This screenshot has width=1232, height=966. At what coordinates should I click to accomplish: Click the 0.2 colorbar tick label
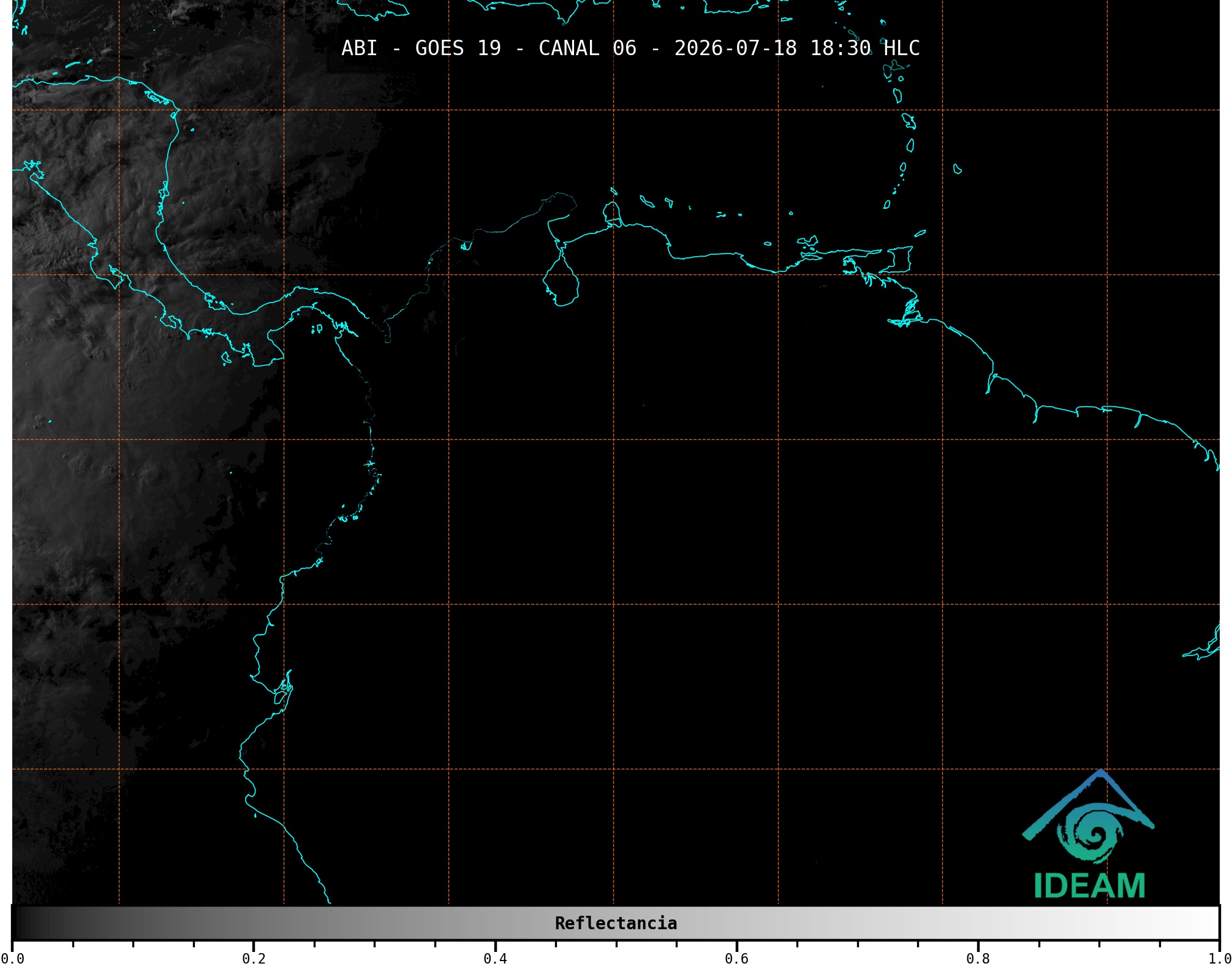coord(254,959)
